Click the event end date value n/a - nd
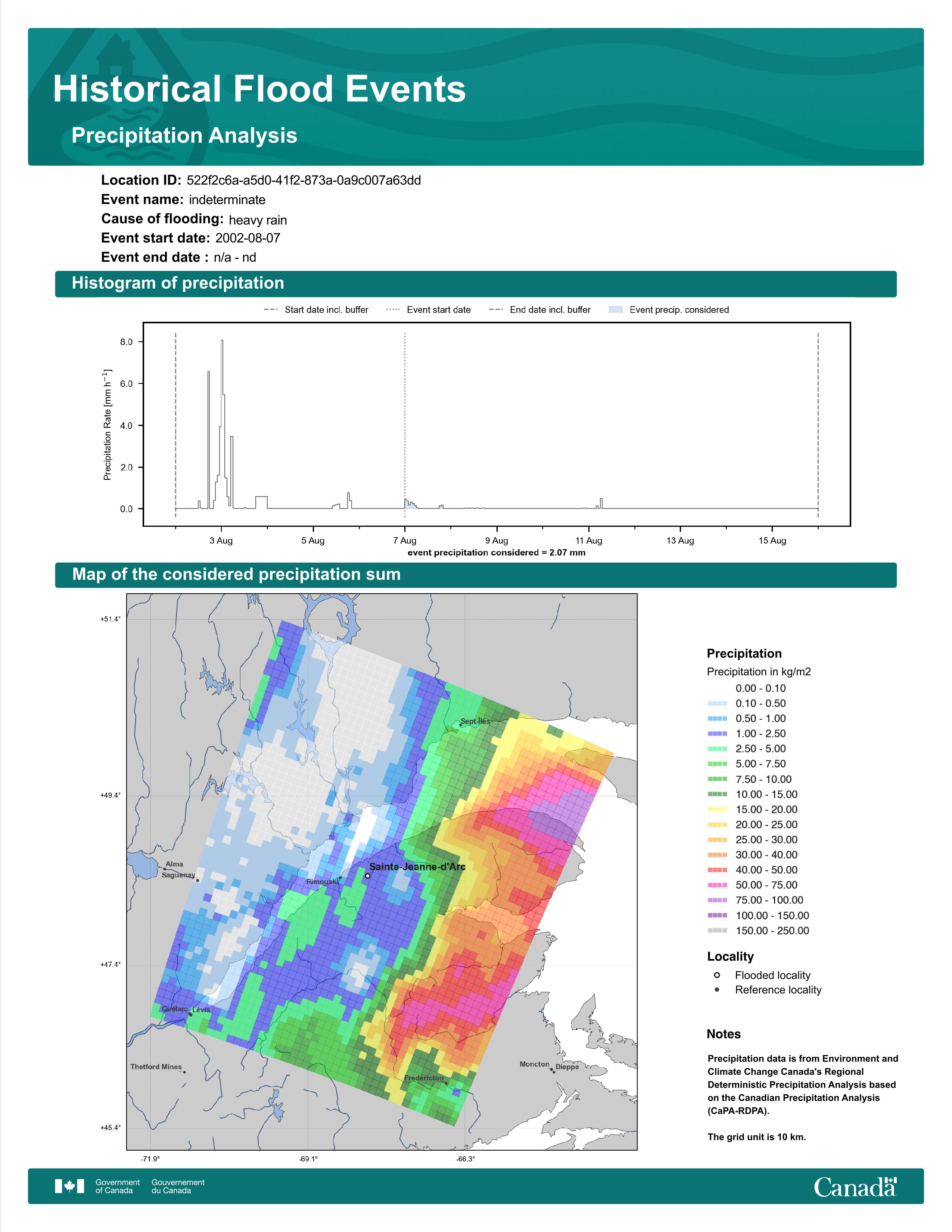Image resolution: width=952 pixels, height=1232 pixels. (234, 258)
